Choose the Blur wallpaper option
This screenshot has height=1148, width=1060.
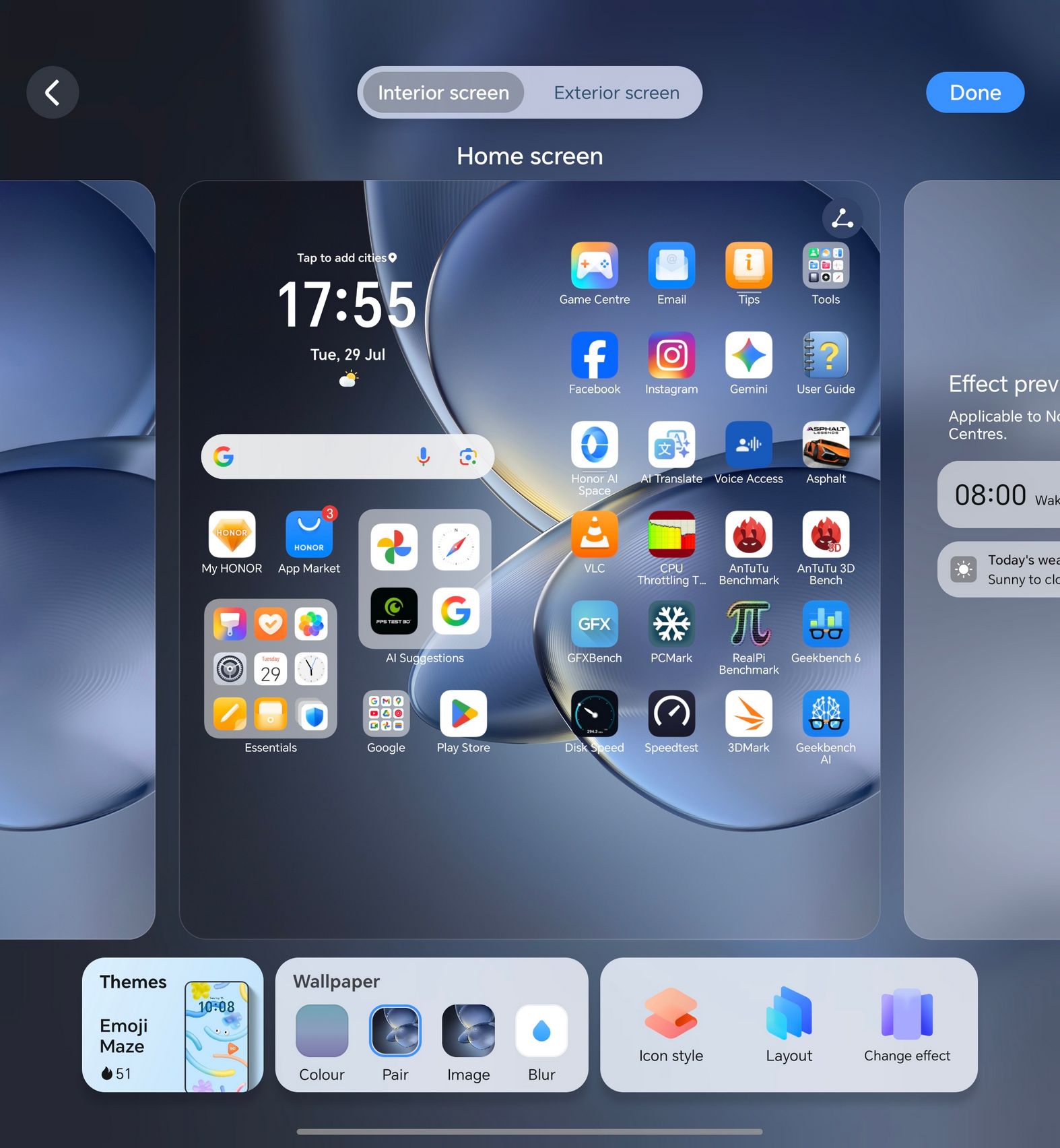(x=541, y=1031)
